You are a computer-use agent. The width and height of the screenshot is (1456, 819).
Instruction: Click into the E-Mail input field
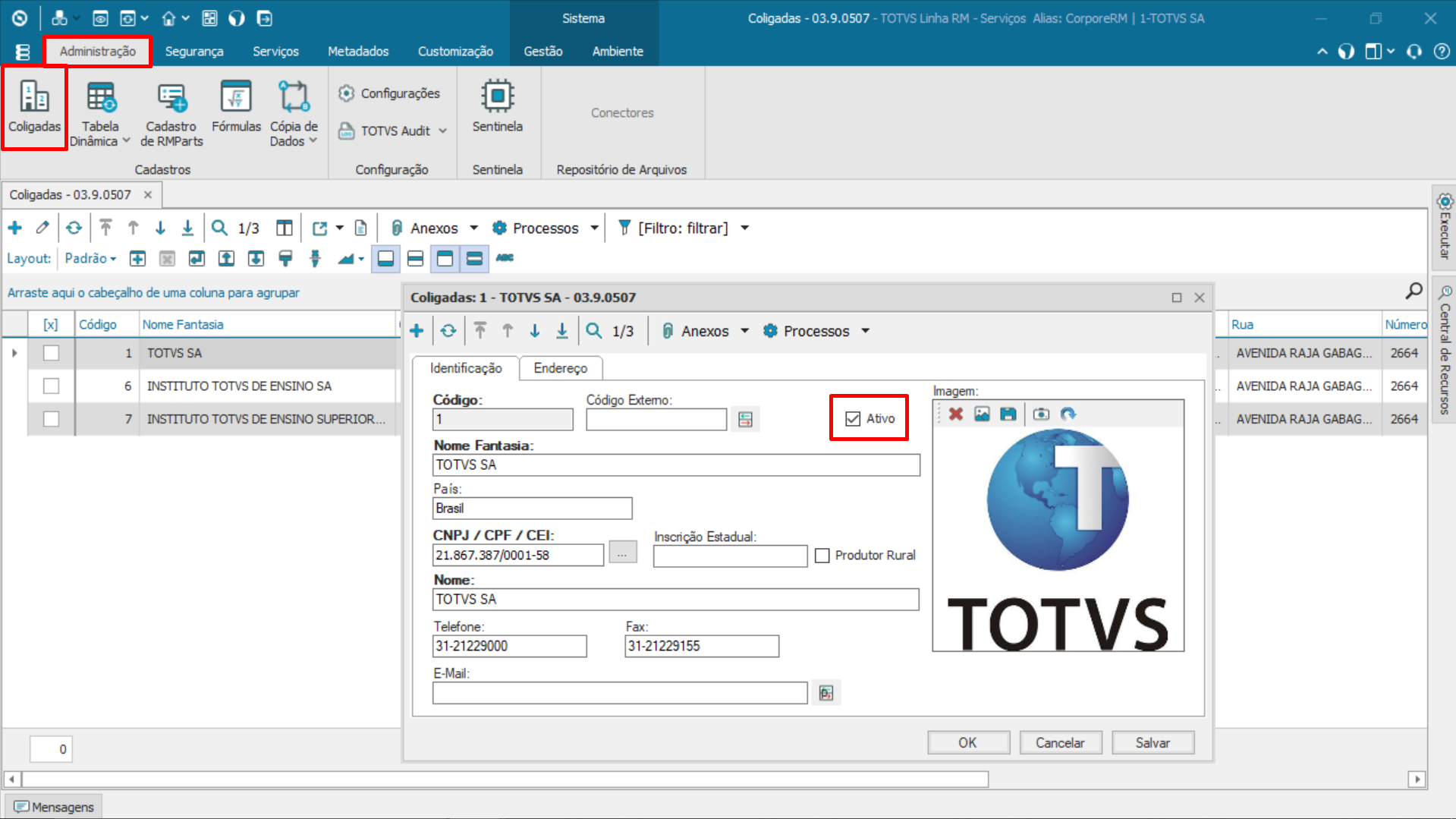click(x=619, y=693)
